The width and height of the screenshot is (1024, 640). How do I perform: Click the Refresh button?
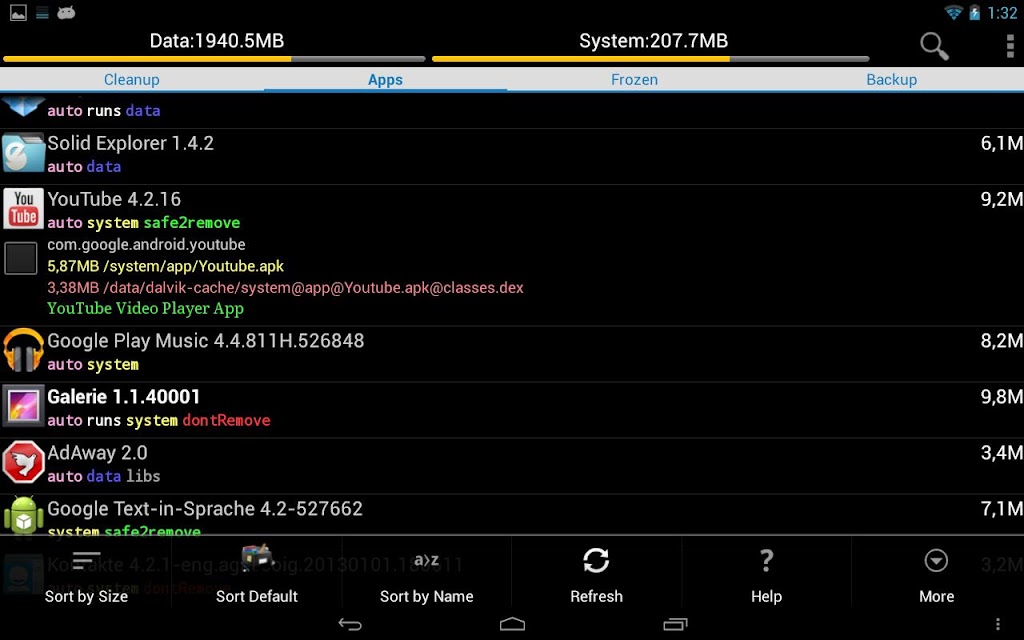pyautogui.click(x=596, y=575)
